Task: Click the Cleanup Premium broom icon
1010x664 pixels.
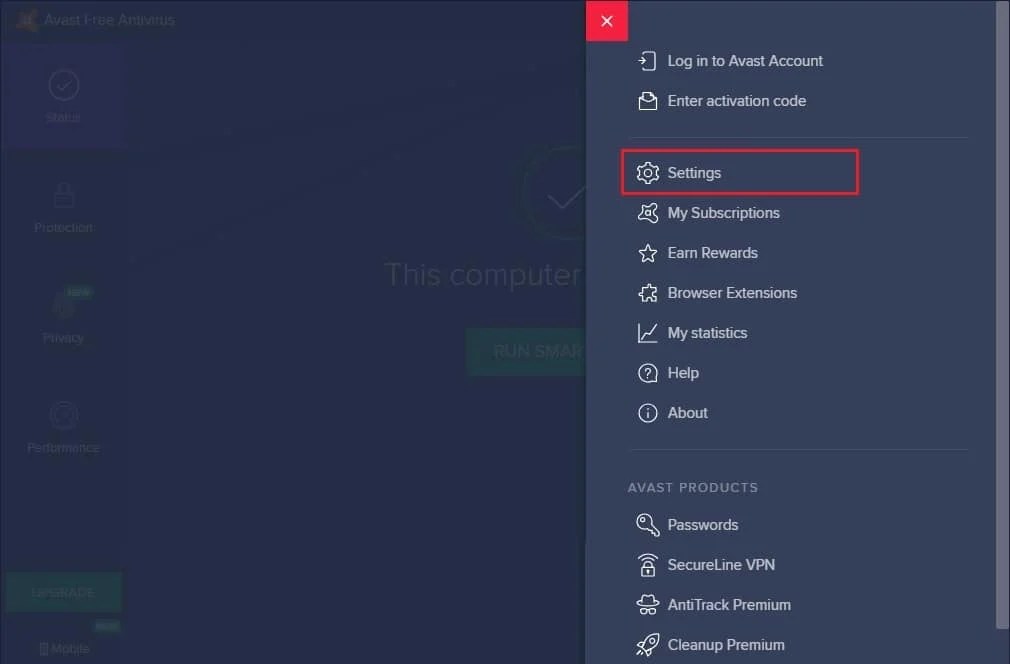Action: coord(647,644)
